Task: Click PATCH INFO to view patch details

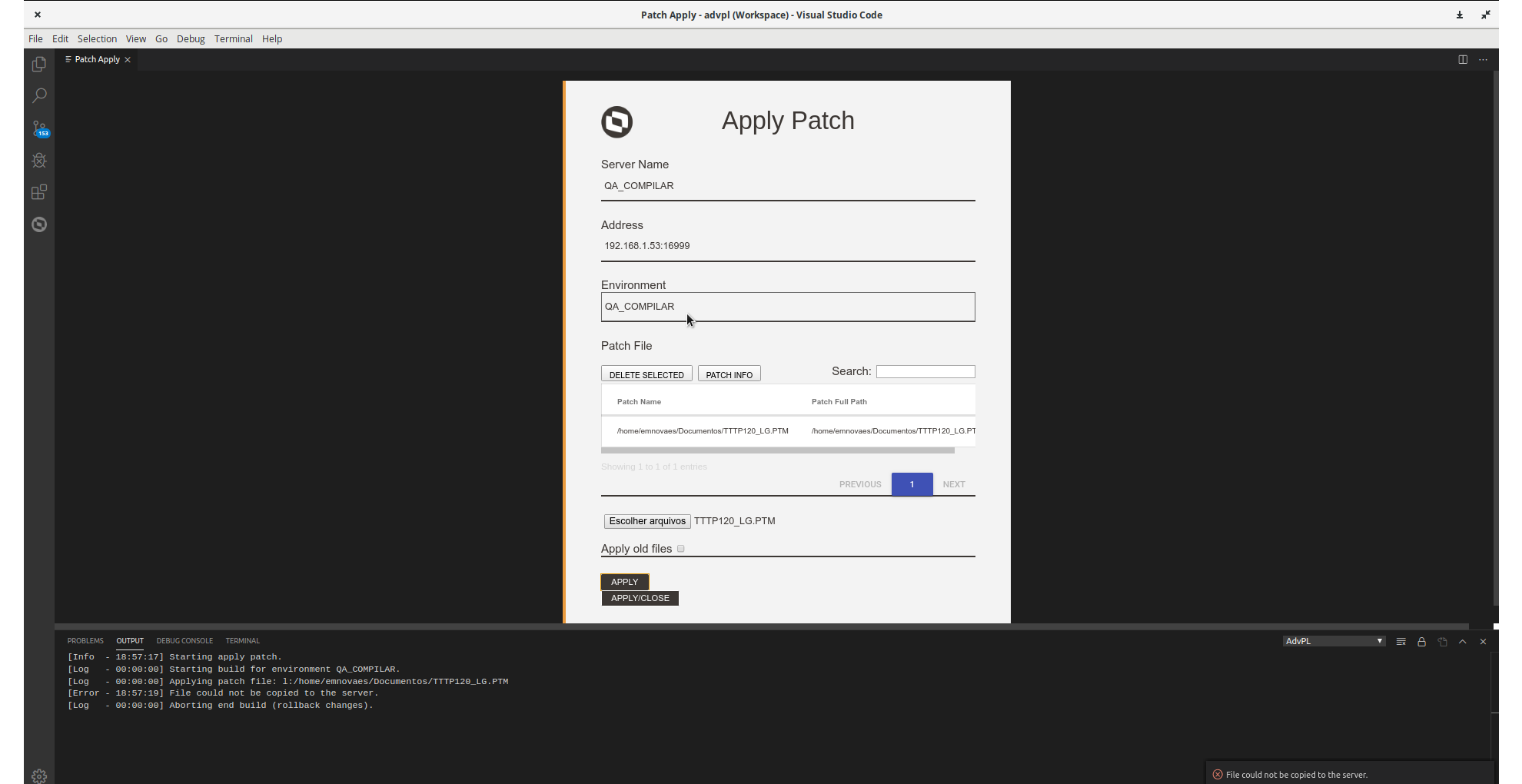Action: pos(729,374)
